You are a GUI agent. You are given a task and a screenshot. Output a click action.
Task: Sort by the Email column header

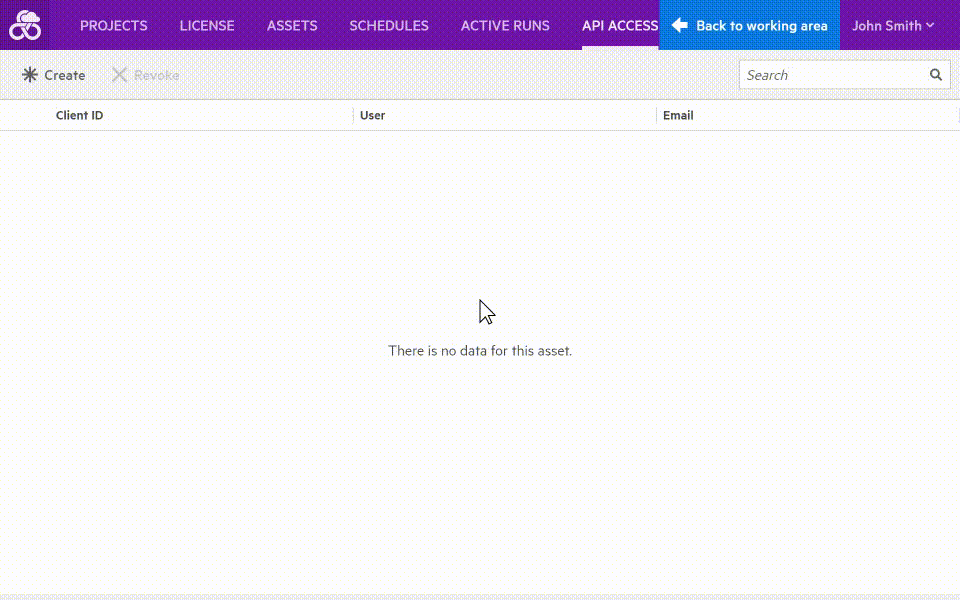coord(678,115)
